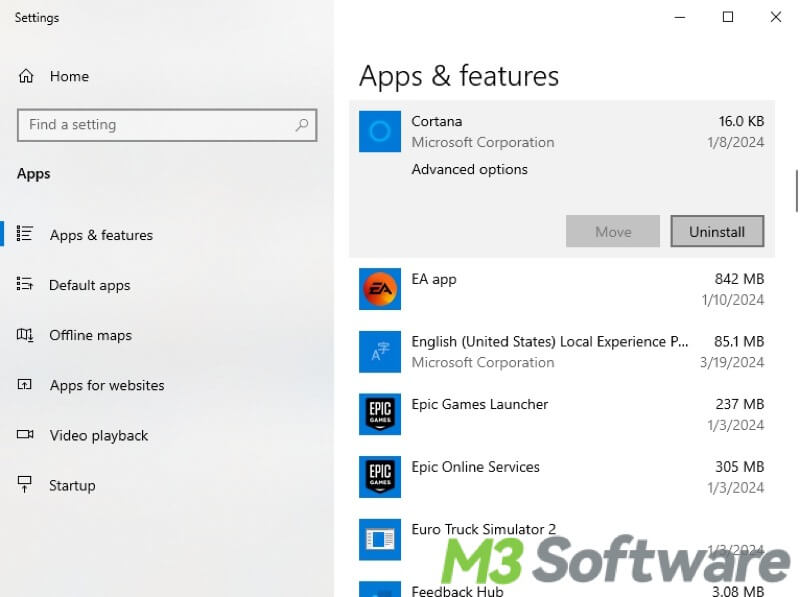Click the EA app icon
The image size is (800, 597).
point(380,289)
